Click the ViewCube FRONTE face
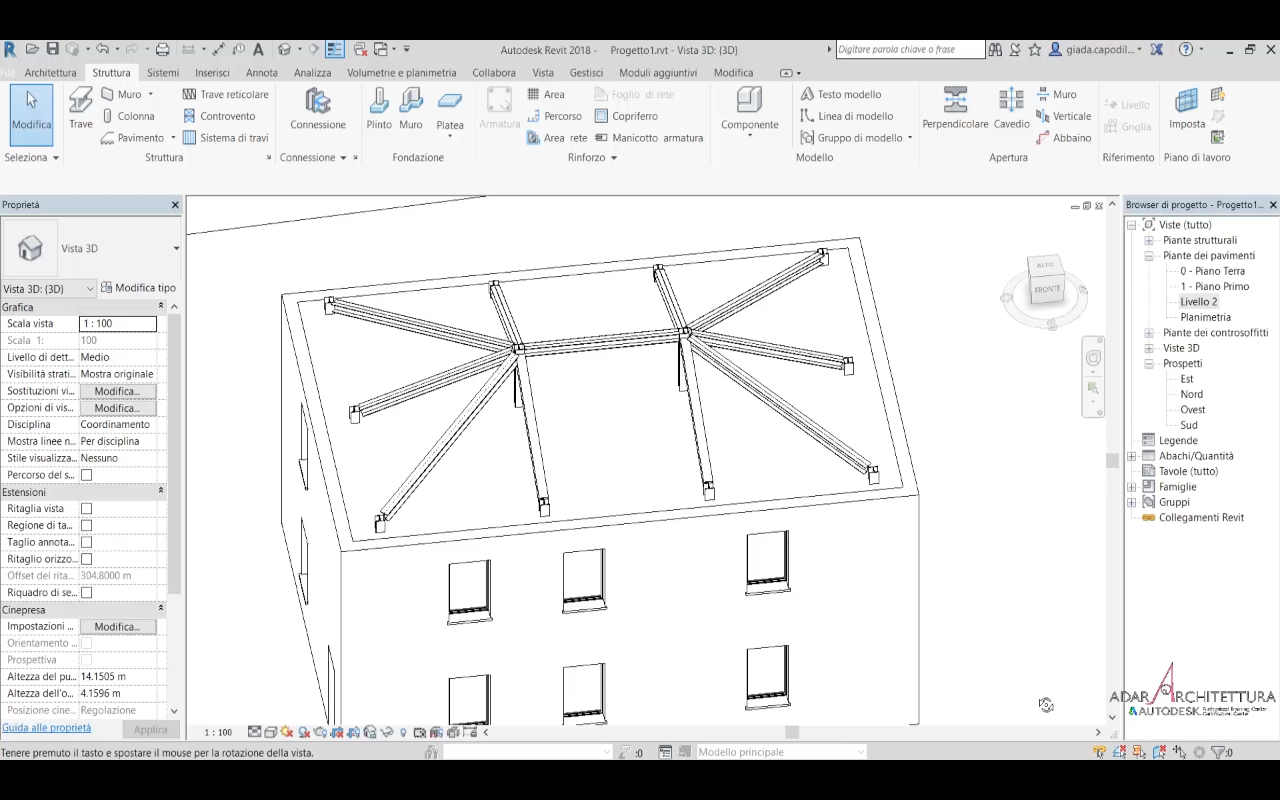 click(1047, 289)
